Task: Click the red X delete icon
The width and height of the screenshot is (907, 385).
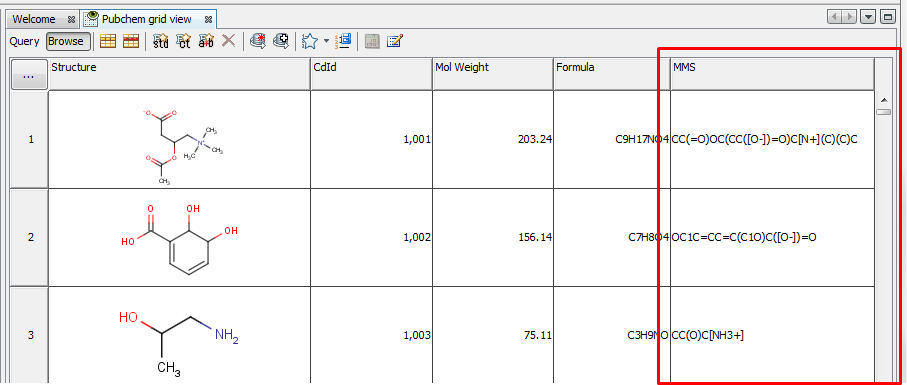Action: tap(228, 40)
